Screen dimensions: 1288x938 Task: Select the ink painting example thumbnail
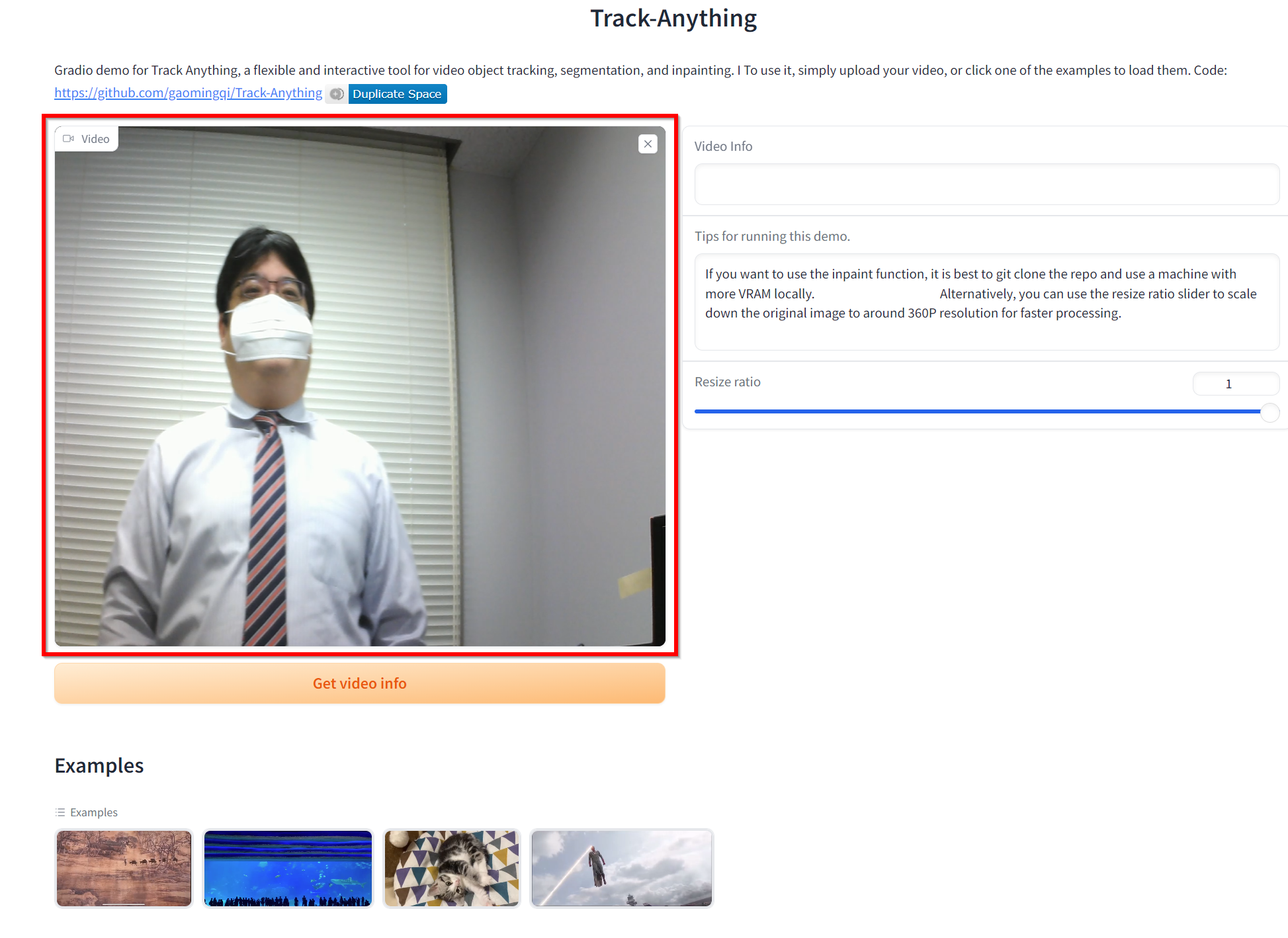124,868
